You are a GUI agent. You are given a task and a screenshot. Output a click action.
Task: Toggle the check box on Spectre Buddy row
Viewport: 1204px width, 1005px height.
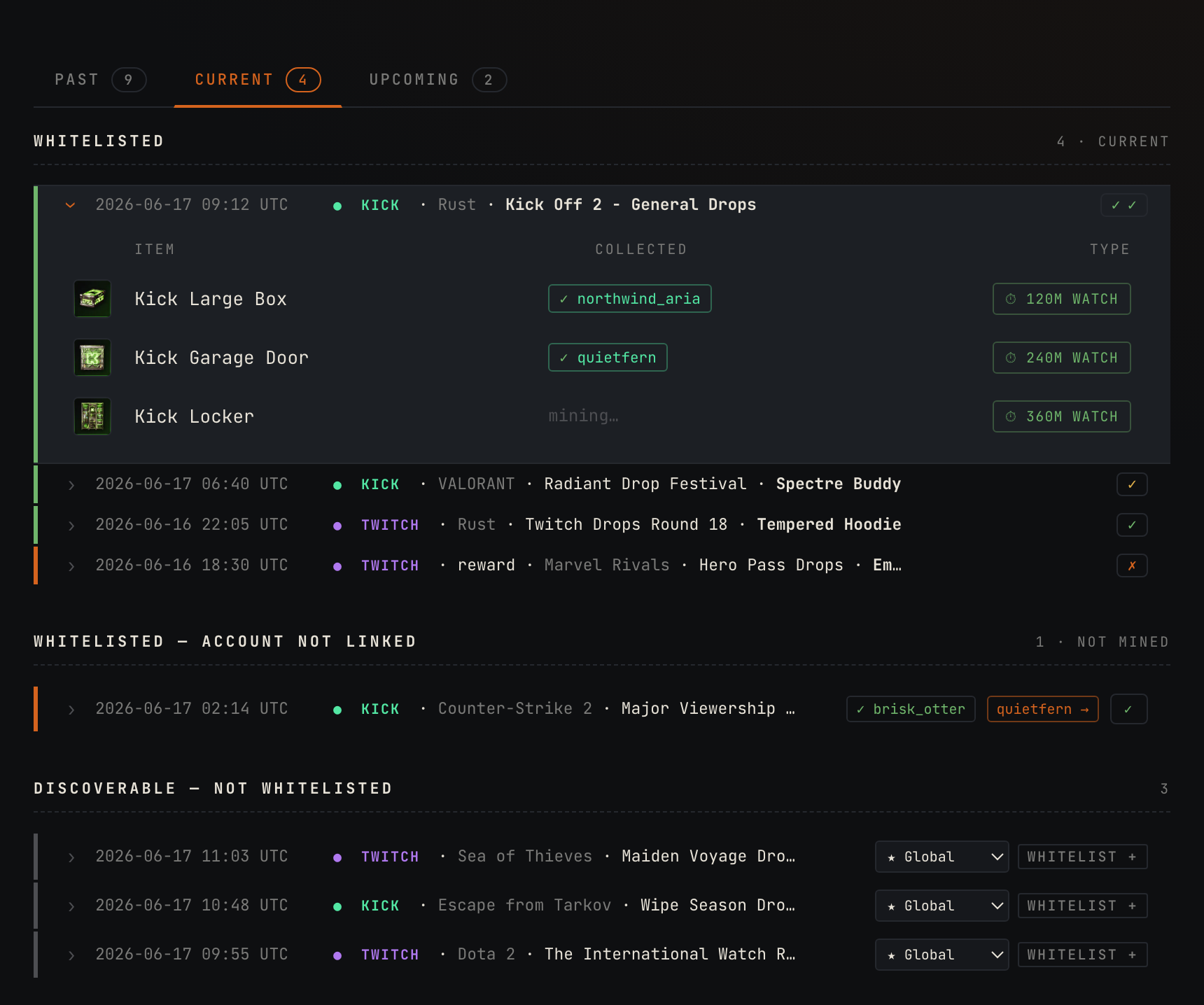pyautogui.click(x=1132, y=484)
